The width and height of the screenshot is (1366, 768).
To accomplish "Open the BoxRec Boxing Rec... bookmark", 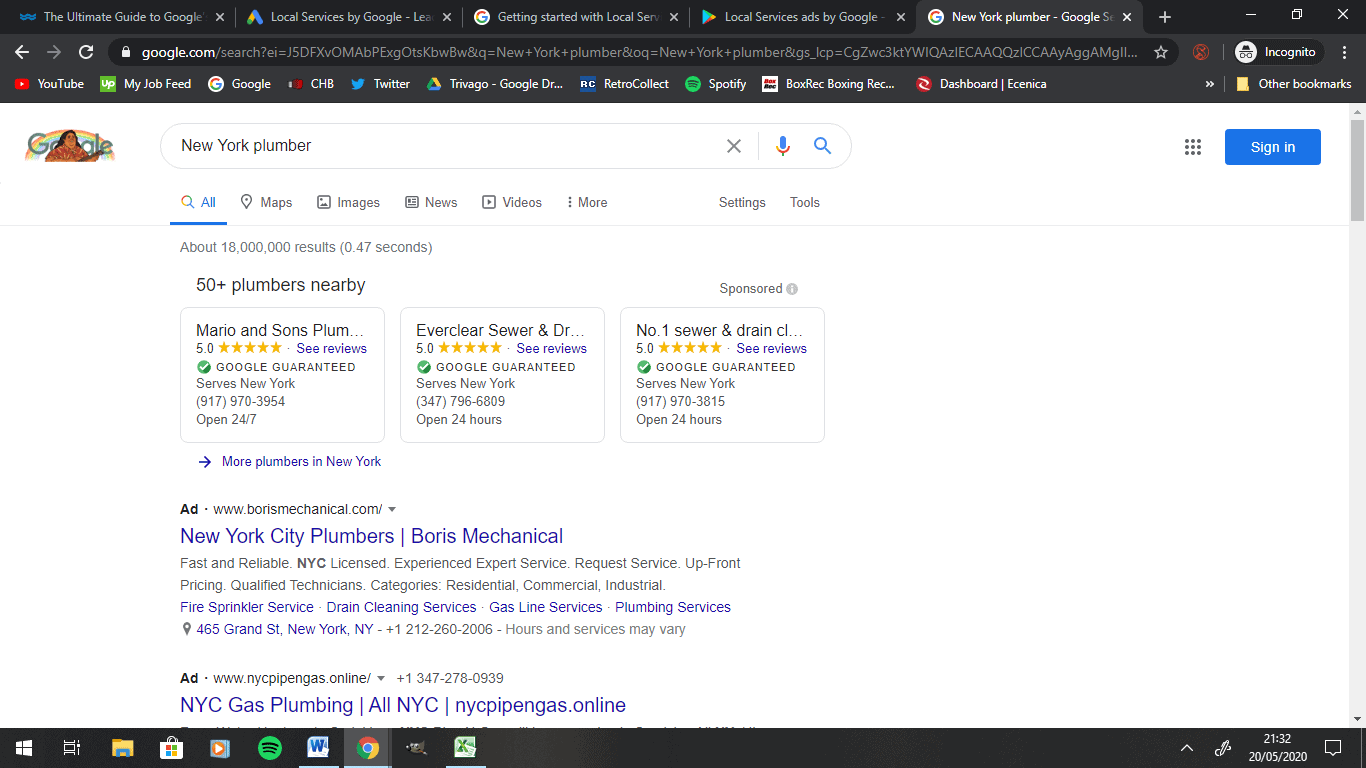I will 828,84.
